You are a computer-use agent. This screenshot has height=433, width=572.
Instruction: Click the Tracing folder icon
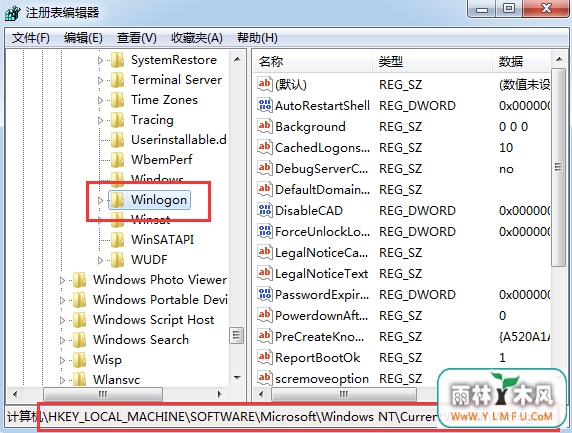(x=117, y=120)
